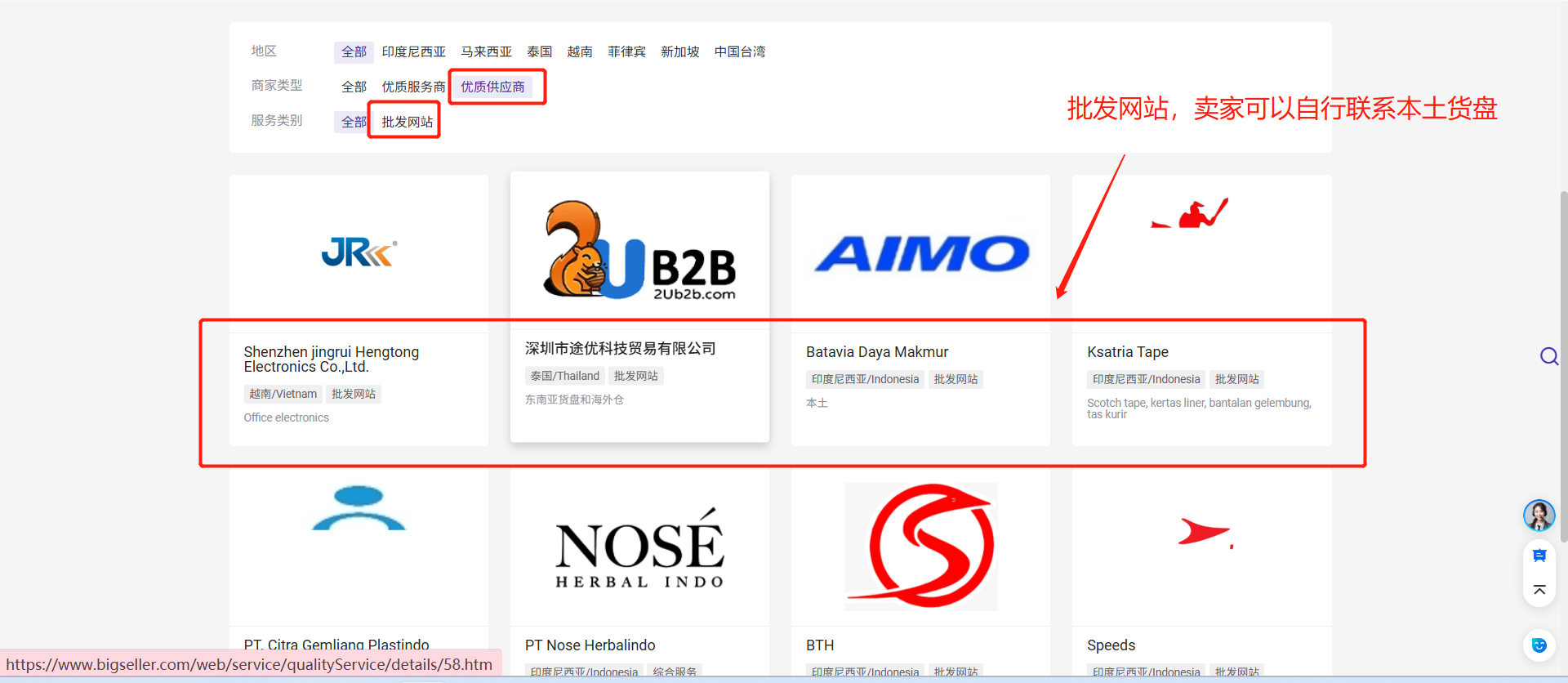The width and height of the screenshot is (1568, 683).
Task: Click the back-to-top arrow icon
Action: [1539, 590]
